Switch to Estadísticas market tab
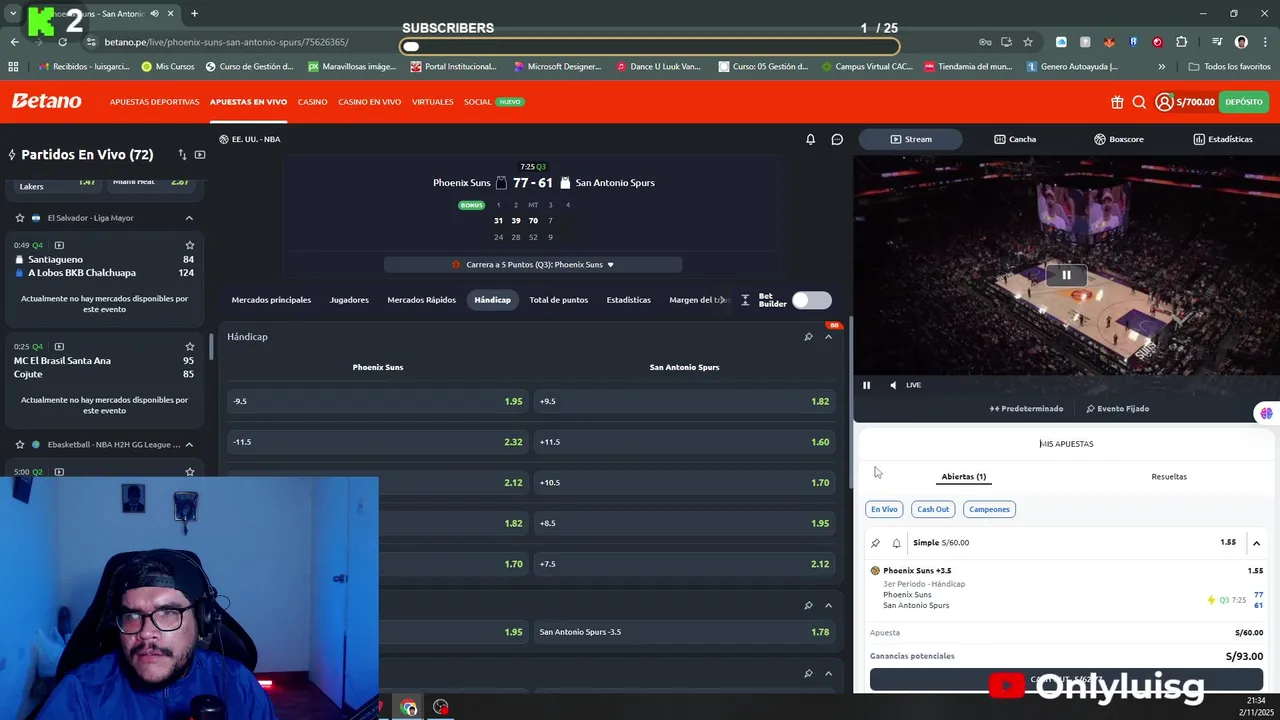This screenshot has height=720, width=1280. pos(628,300)
